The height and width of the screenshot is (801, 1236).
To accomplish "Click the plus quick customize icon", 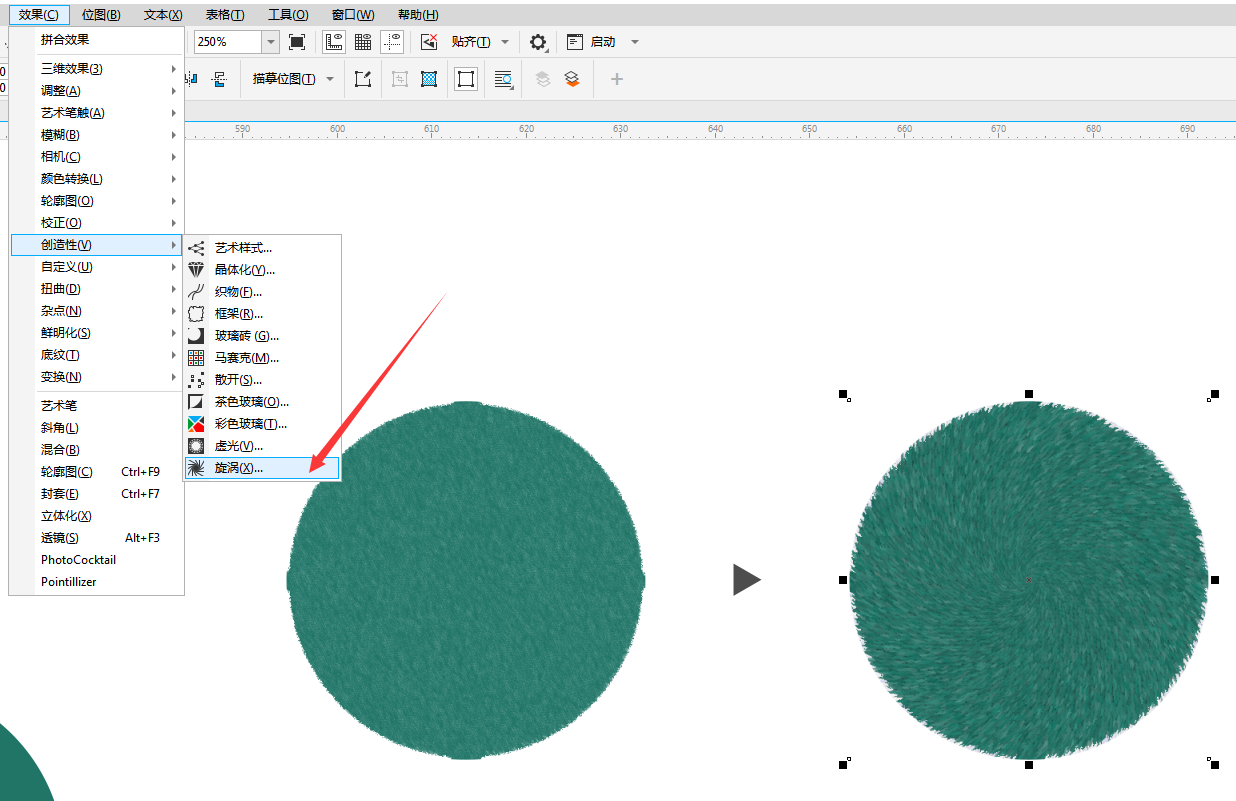I will pos(617,79).
